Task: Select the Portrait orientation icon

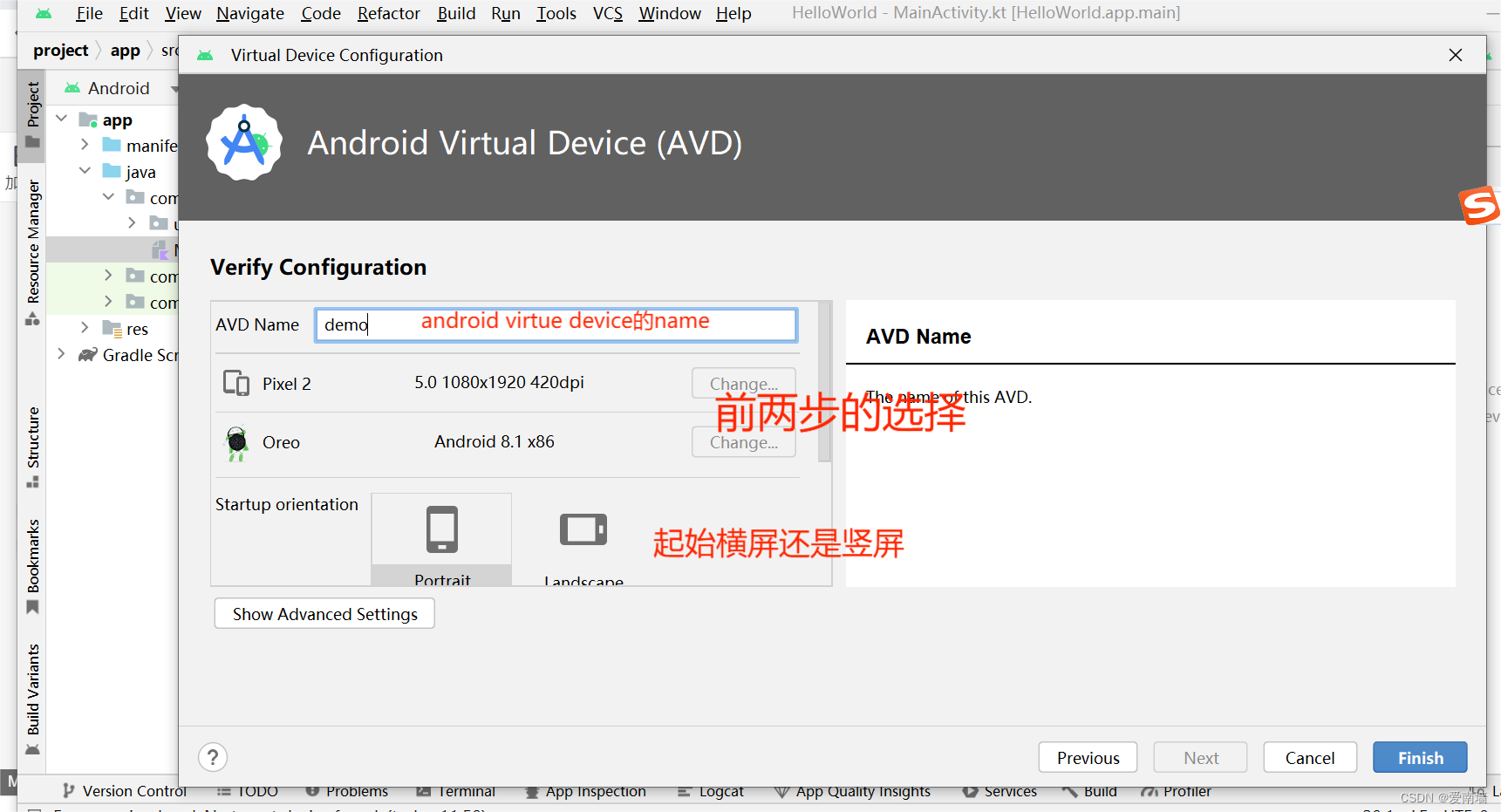Action: (x=442, y=529)
